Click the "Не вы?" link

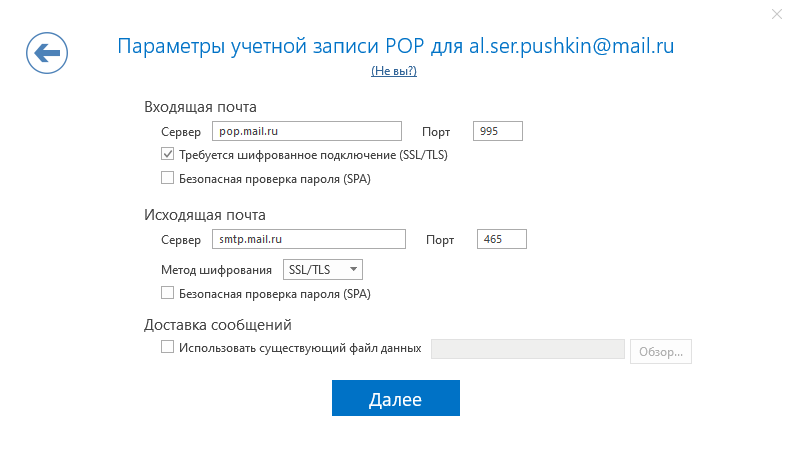coord(394,71)
